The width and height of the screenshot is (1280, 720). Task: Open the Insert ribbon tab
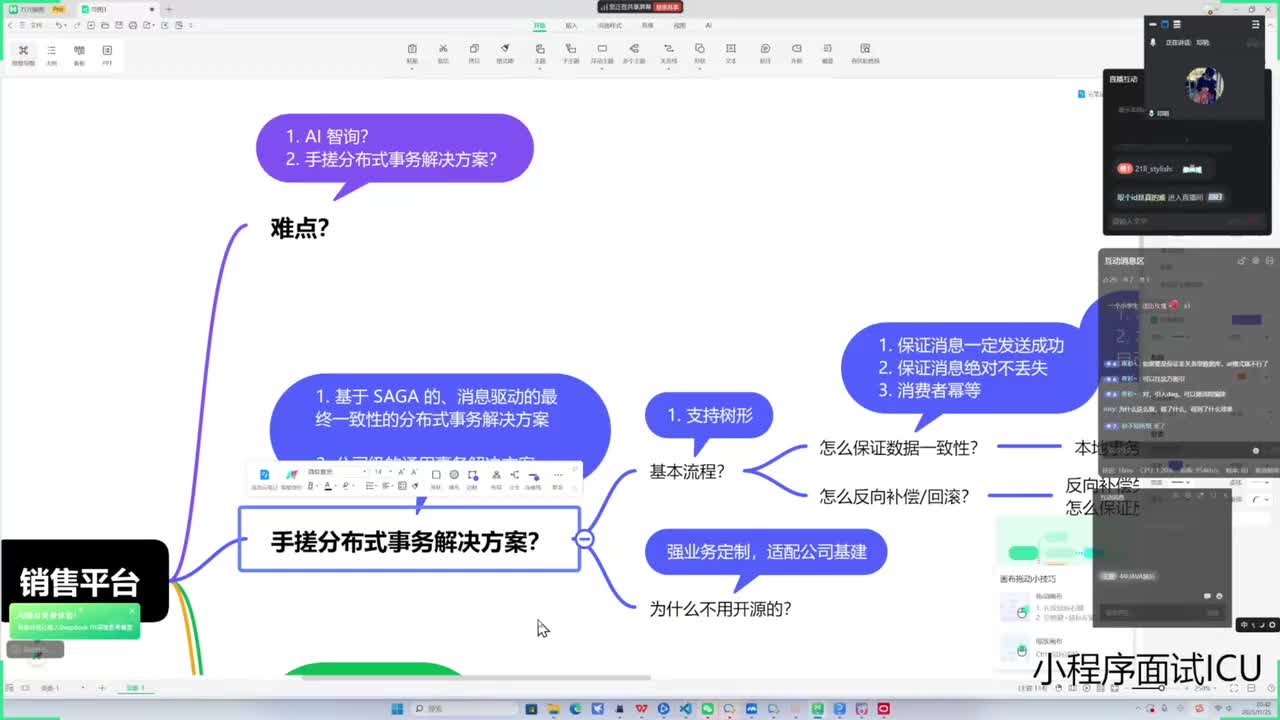tap(571, 25)
